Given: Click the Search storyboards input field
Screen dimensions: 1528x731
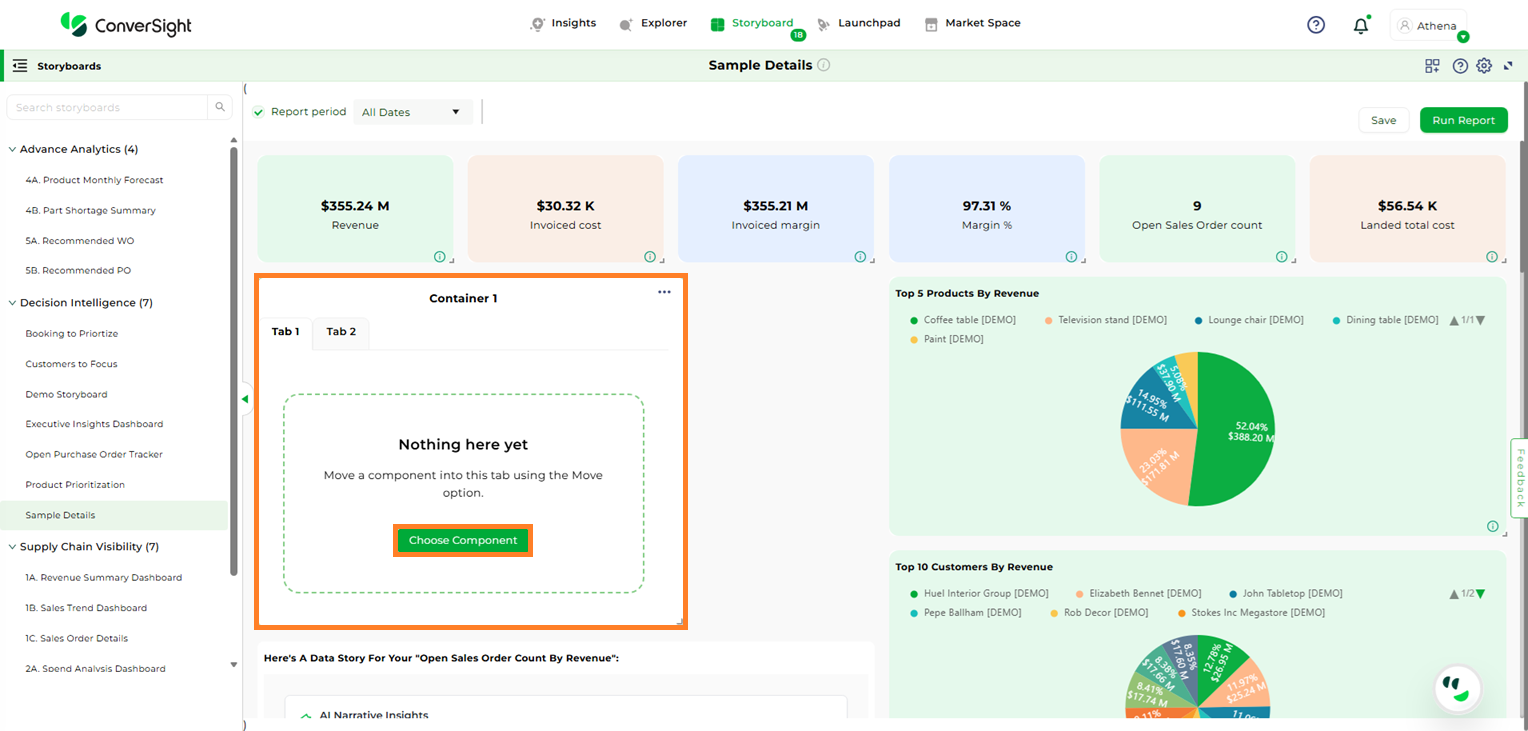Looking at the screenshot, I should tap(108, 107).
